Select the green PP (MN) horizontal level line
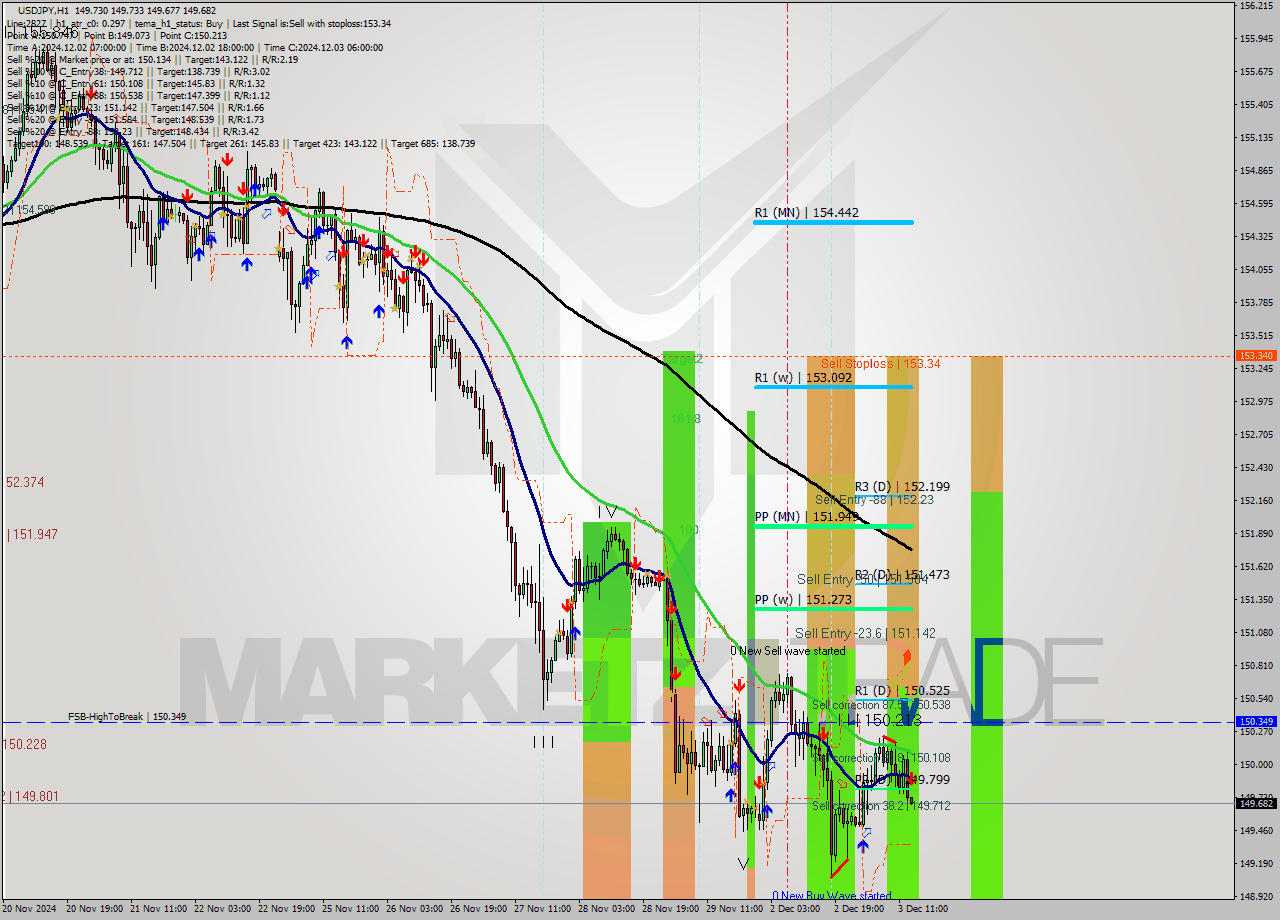The image size is (1280, 920). [833, 526]
